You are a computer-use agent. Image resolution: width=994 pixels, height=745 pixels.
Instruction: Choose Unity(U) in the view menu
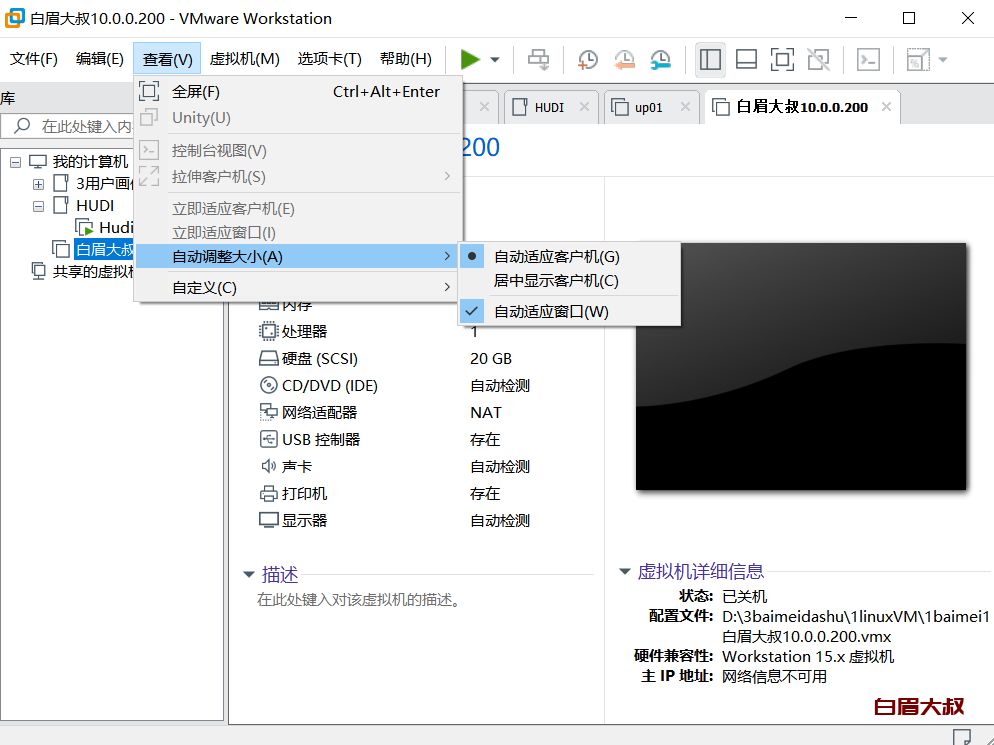coord(298,118)
